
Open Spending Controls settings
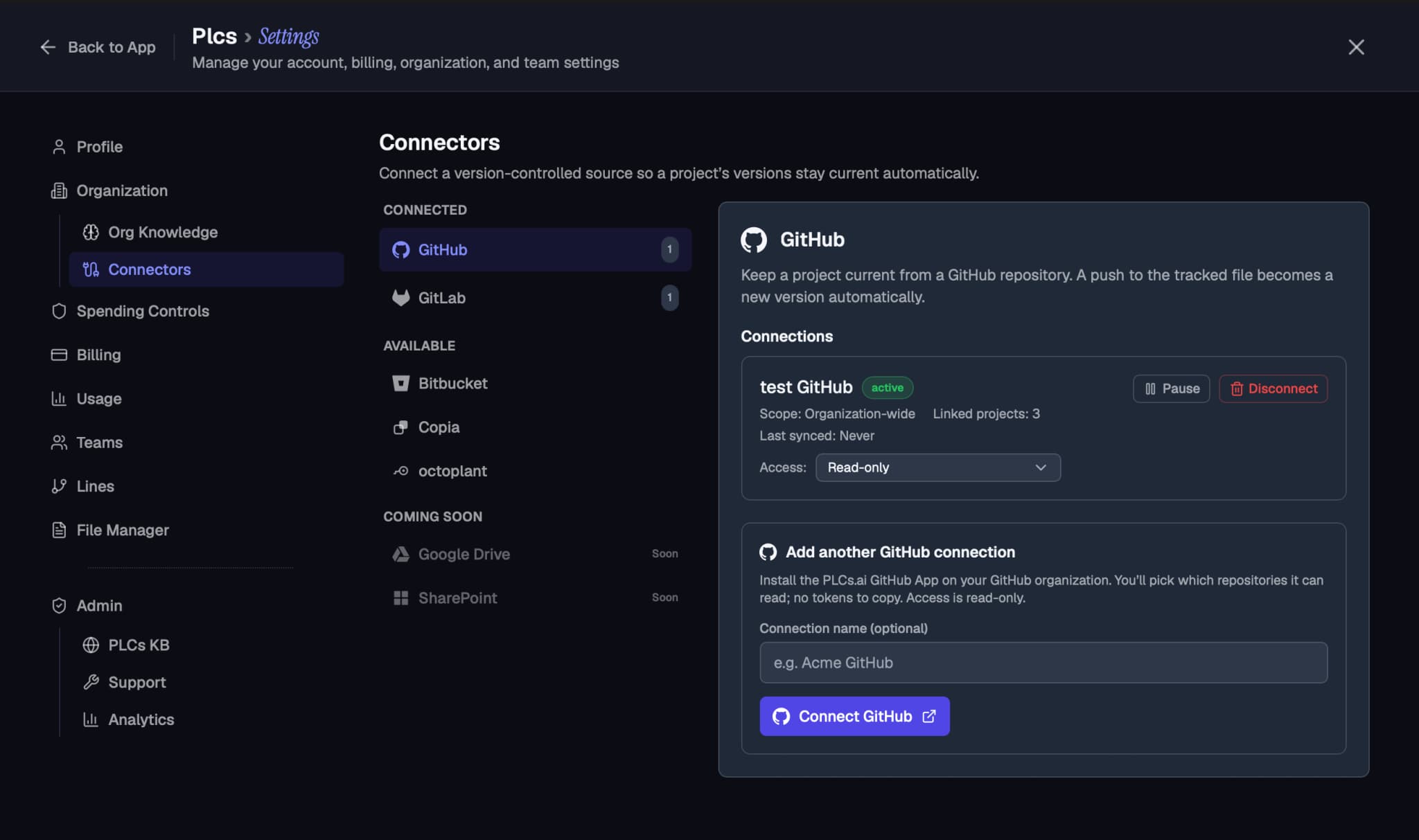click(143, 311)
